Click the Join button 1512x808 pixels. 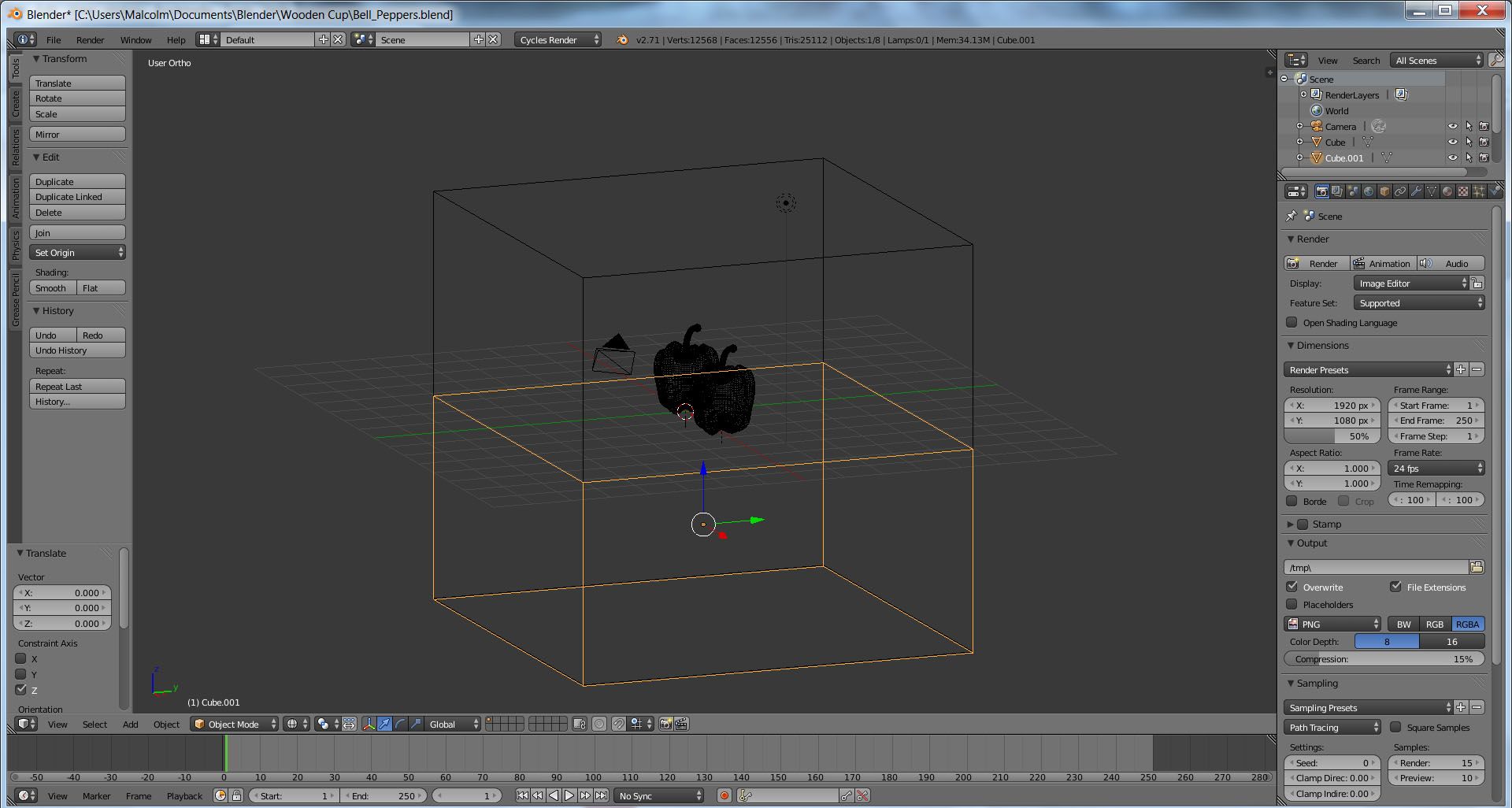78,232
